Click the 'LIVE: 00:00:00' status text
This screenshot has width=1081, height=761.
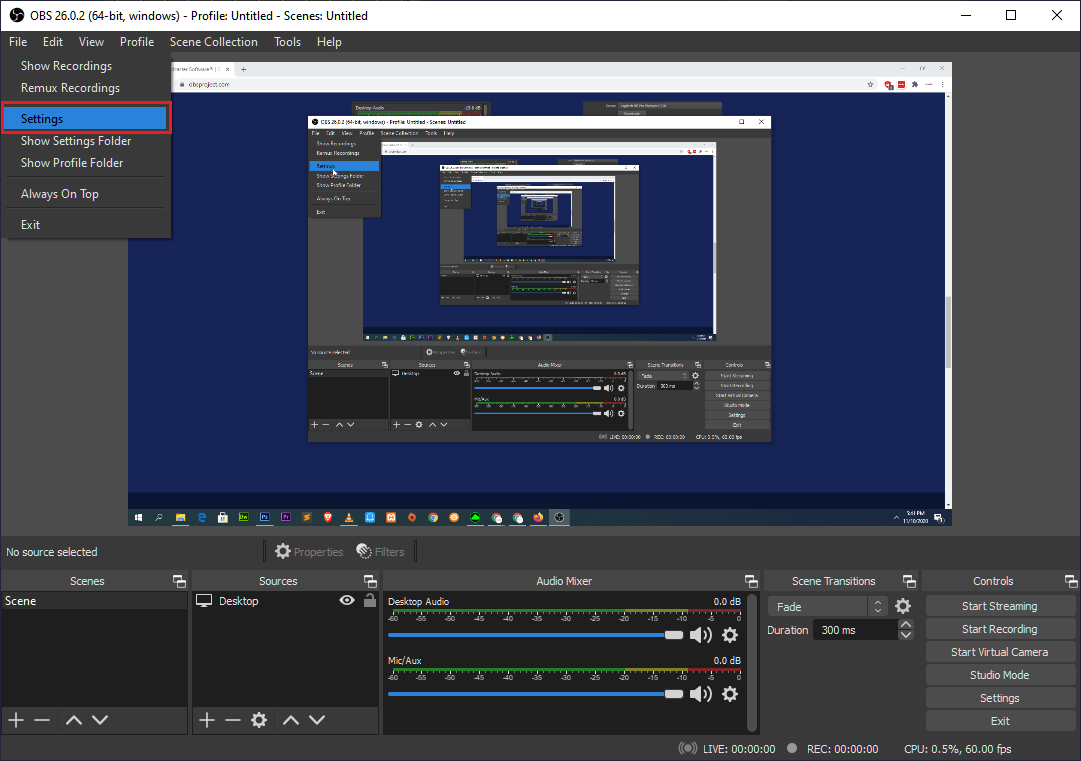coord(739,749)
